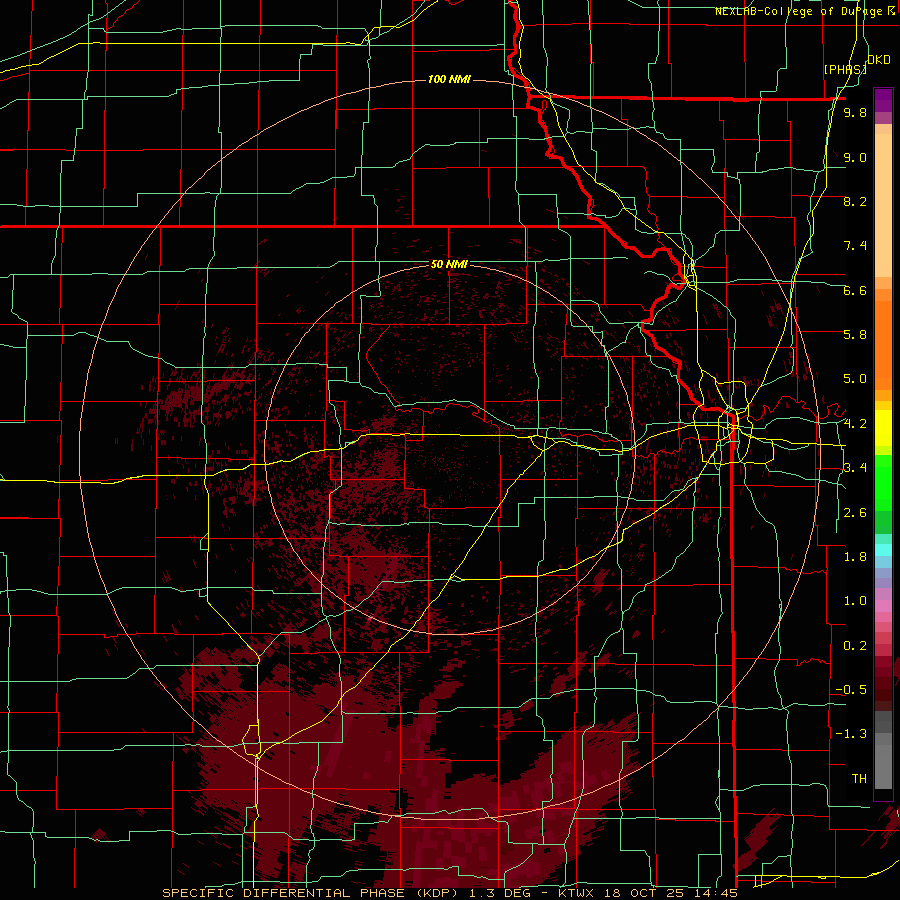Click the bright green color bar segment
900x900 pixels.
(883, 482)
